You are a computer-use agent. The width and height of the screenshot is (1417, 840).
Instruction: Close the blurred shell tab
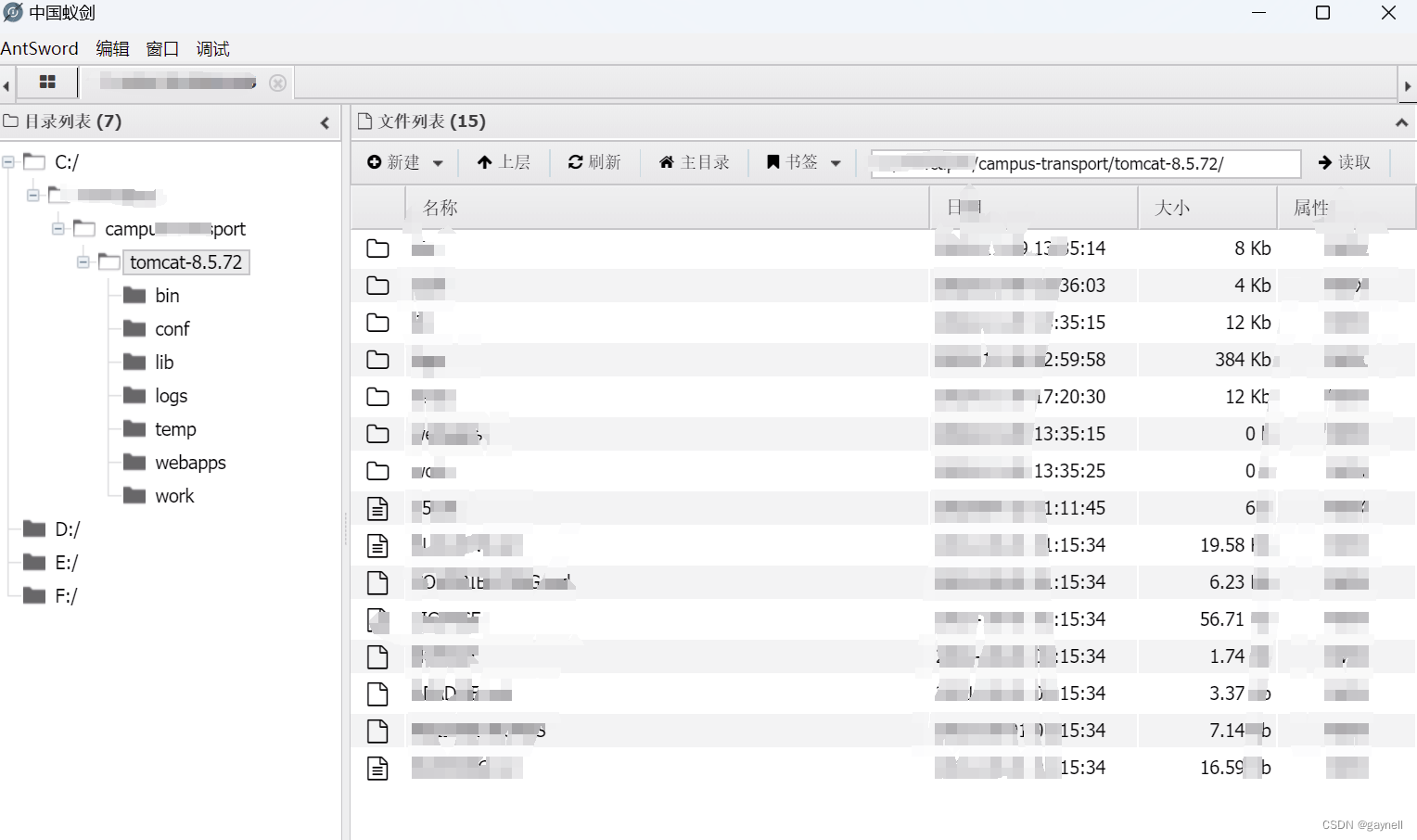pos(277,83)
